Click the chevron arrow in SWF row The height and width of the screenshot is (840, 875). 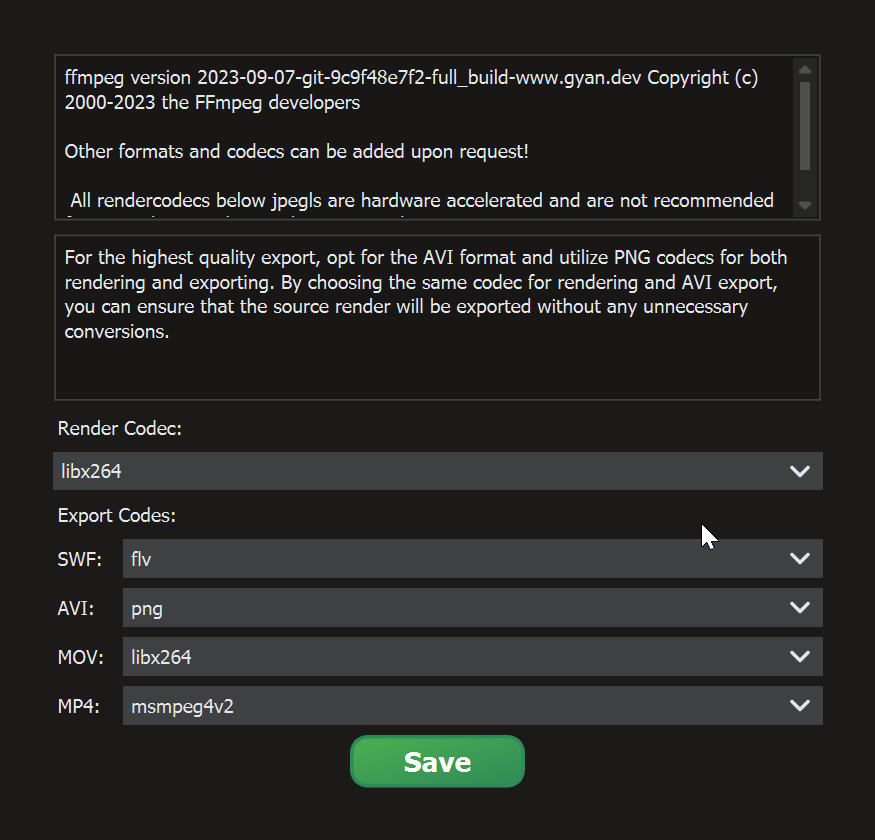point(799,559)
